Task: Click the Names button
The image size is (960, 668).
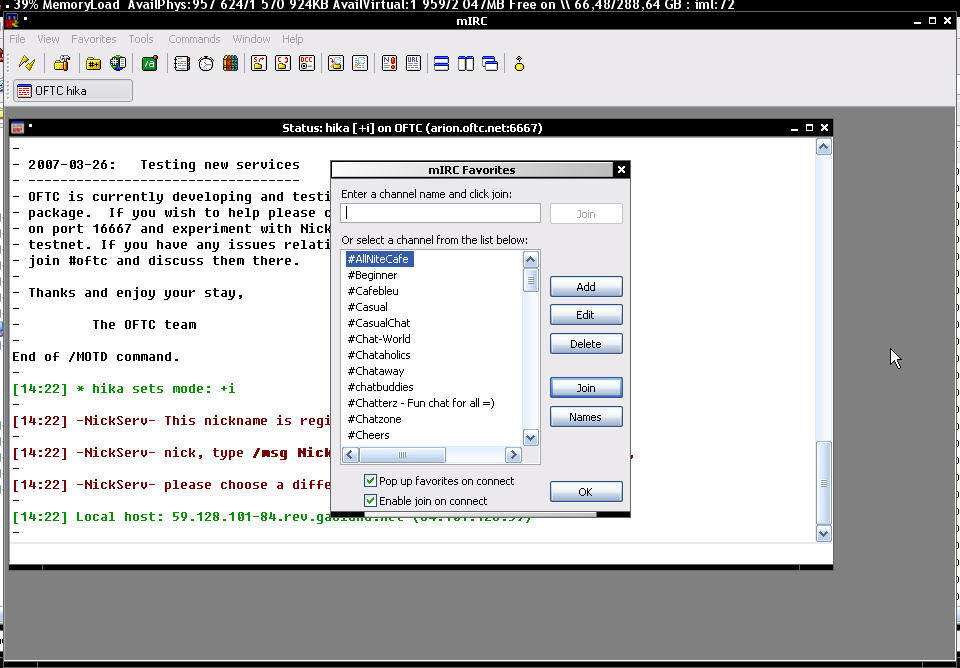Action: 586,417
